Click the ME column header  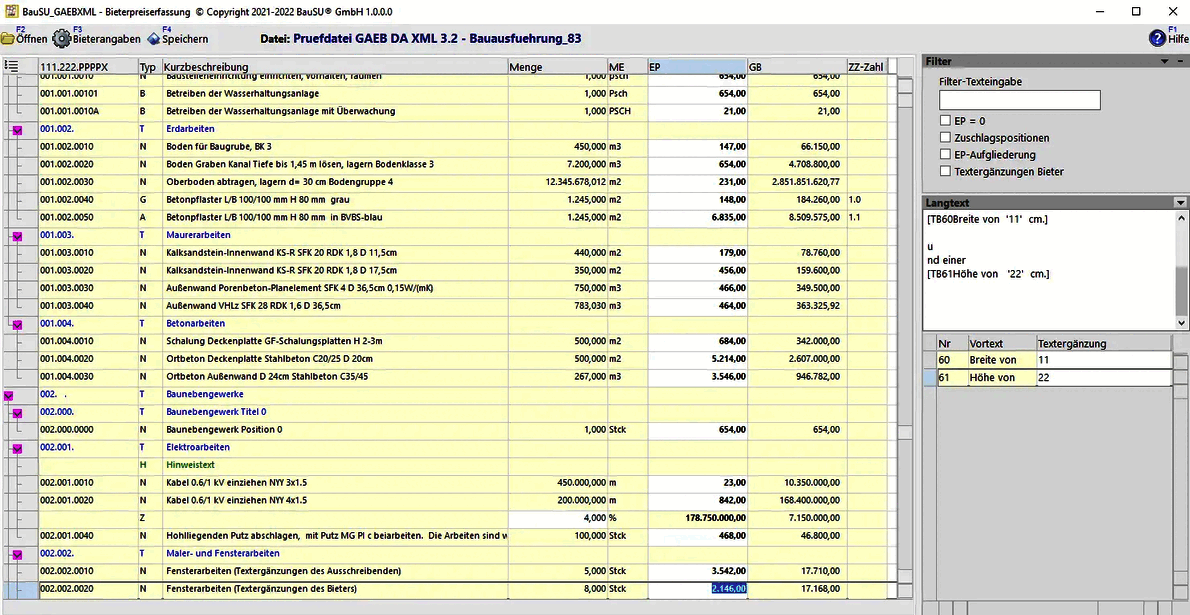[628, 67]
